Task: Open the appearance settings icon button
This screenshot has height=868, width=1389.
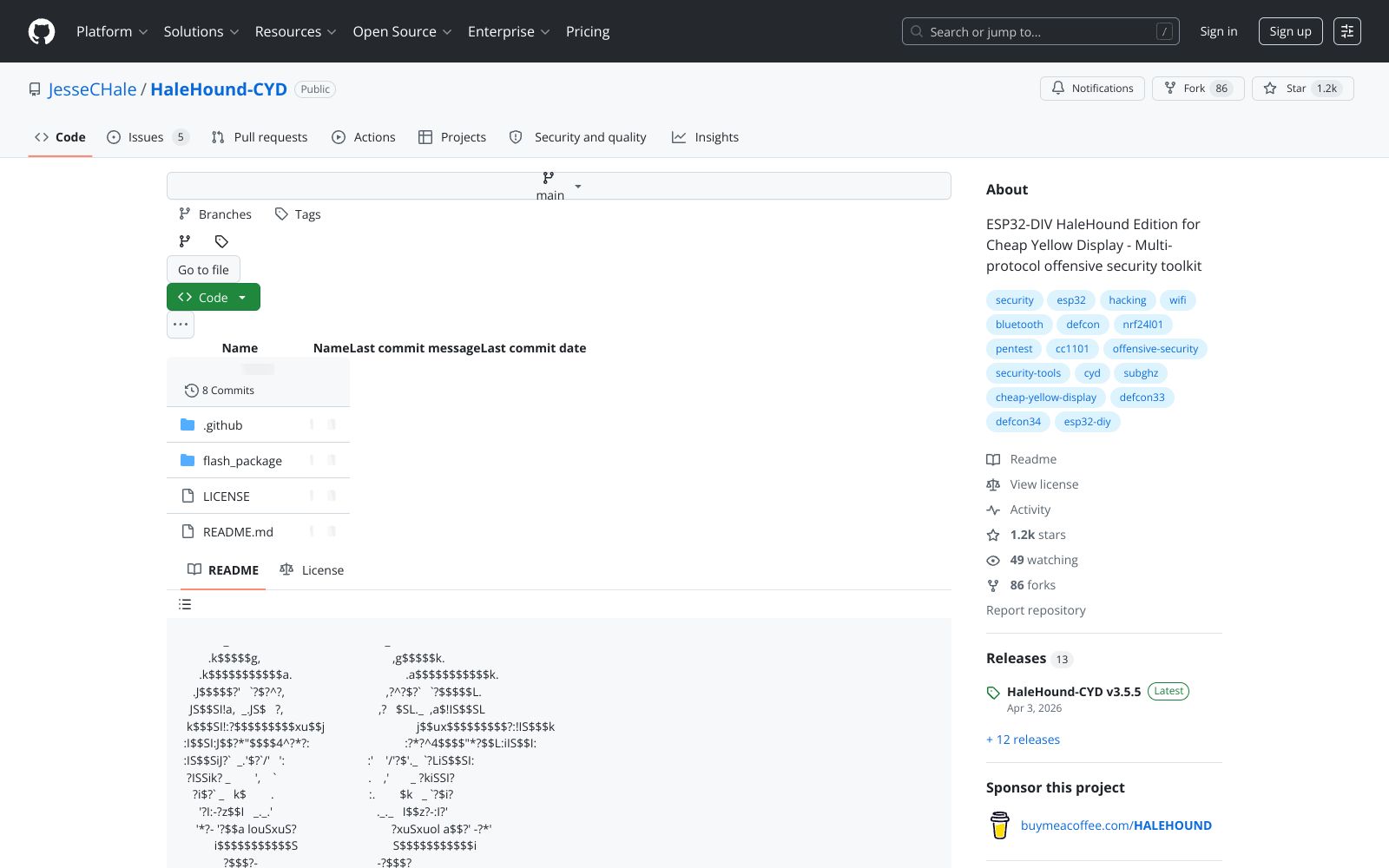Action: click(1347, 31)
